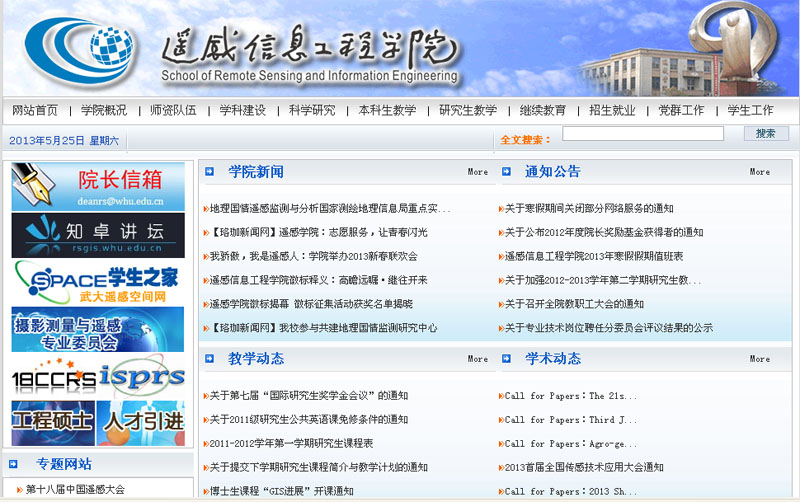Select 科学研究 in the navigation bar
The image size is (800, 502).
pos(312,110)
